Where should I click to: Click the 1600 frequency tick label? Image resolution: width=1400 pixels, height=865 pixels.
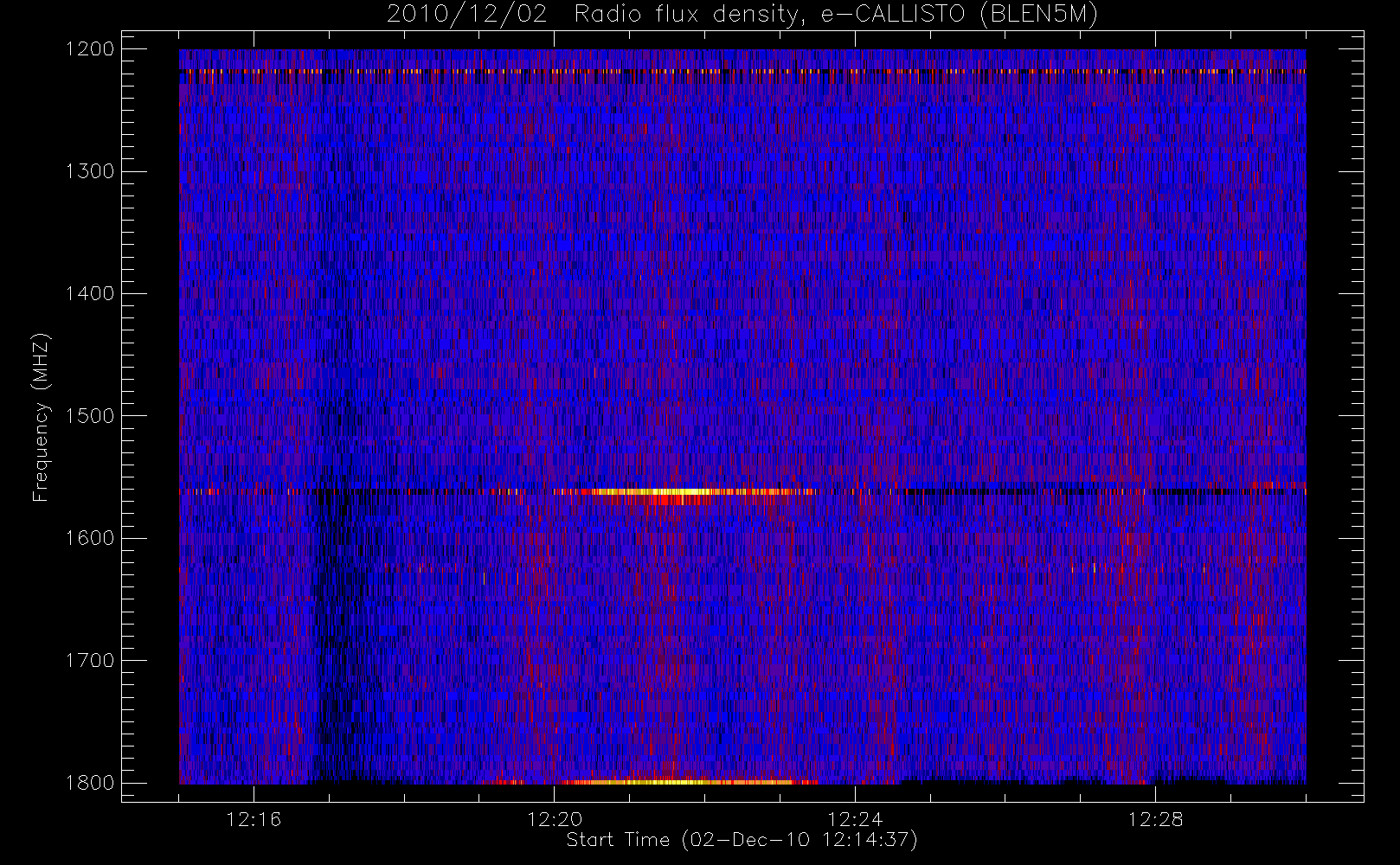click(90, 538)
